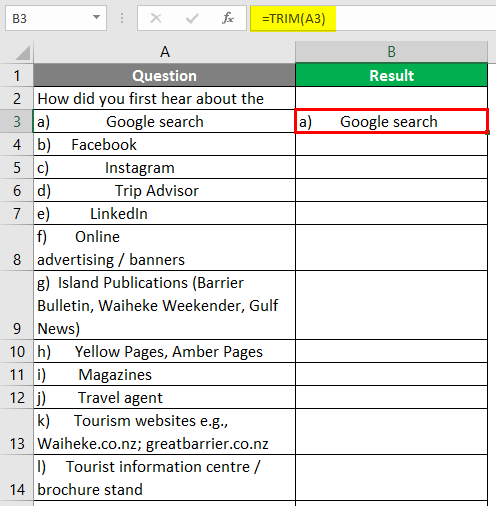Screen dimensions: 496x506
Task: Select empty result cell B12 beside Travel agent
Action: 391,397
